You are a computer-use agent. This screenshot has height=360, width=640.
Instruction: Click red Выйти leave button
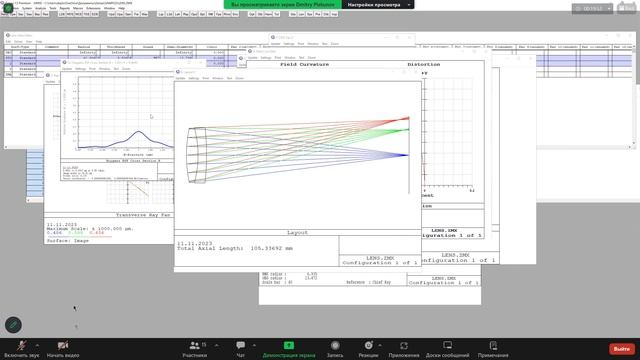tap(622, 349)
